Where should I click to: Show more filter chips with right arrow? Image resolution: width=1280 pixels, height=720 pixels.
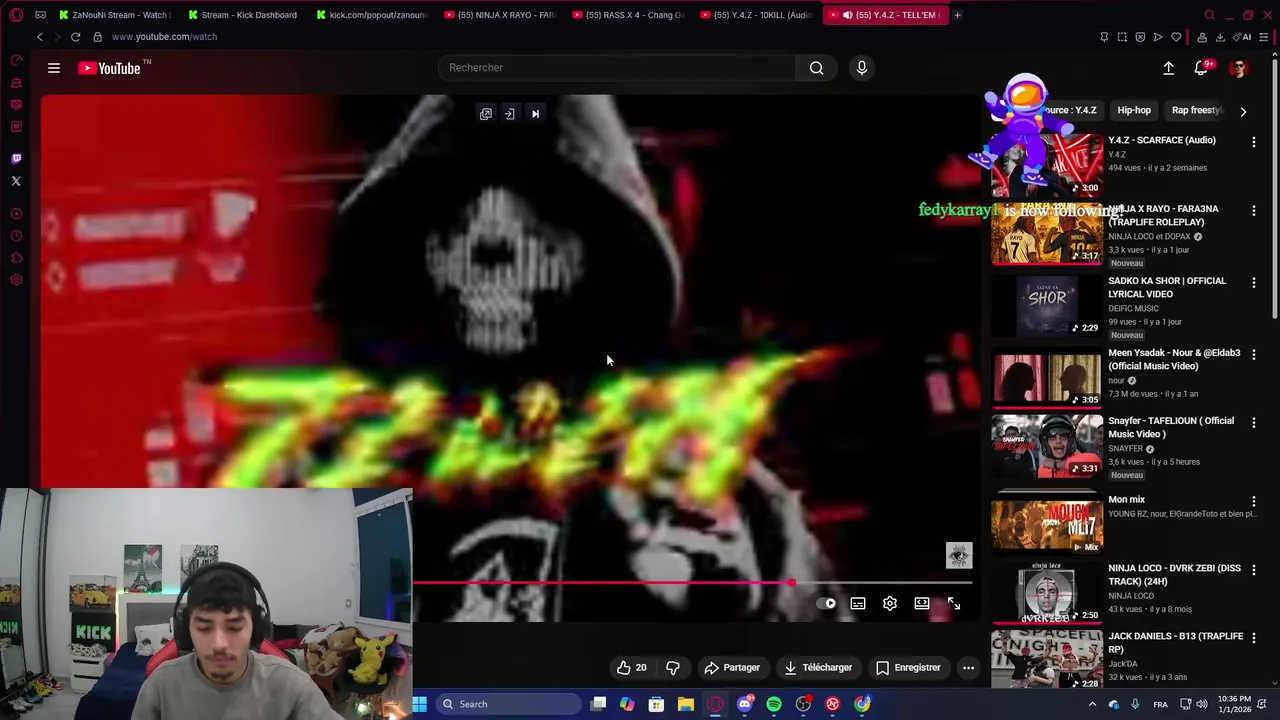[x=1243, y=111]
